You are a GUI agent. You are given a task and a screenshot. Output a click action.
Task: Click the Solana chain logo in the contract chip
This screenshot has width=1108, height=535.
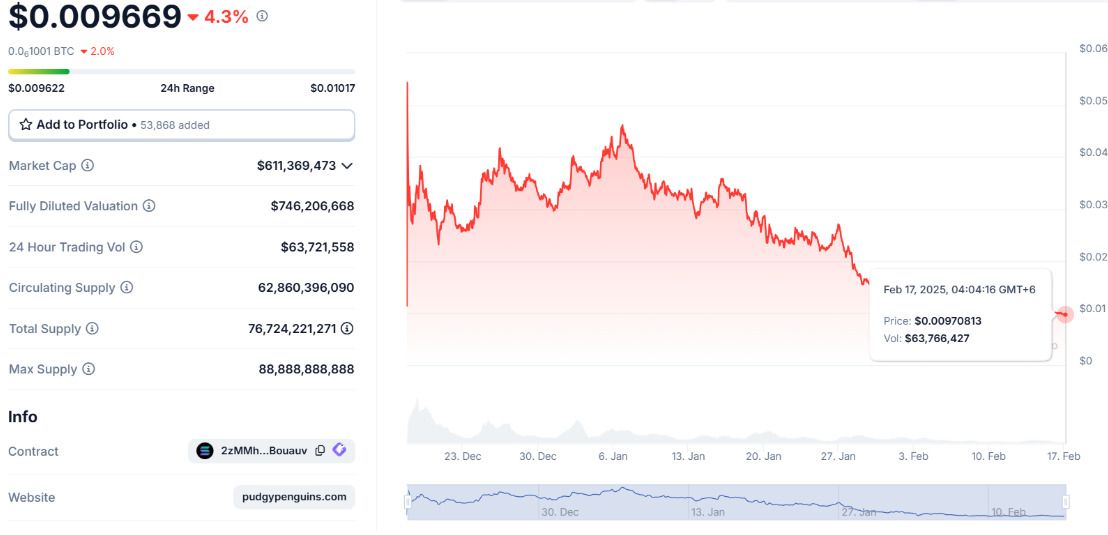(205, 451)
